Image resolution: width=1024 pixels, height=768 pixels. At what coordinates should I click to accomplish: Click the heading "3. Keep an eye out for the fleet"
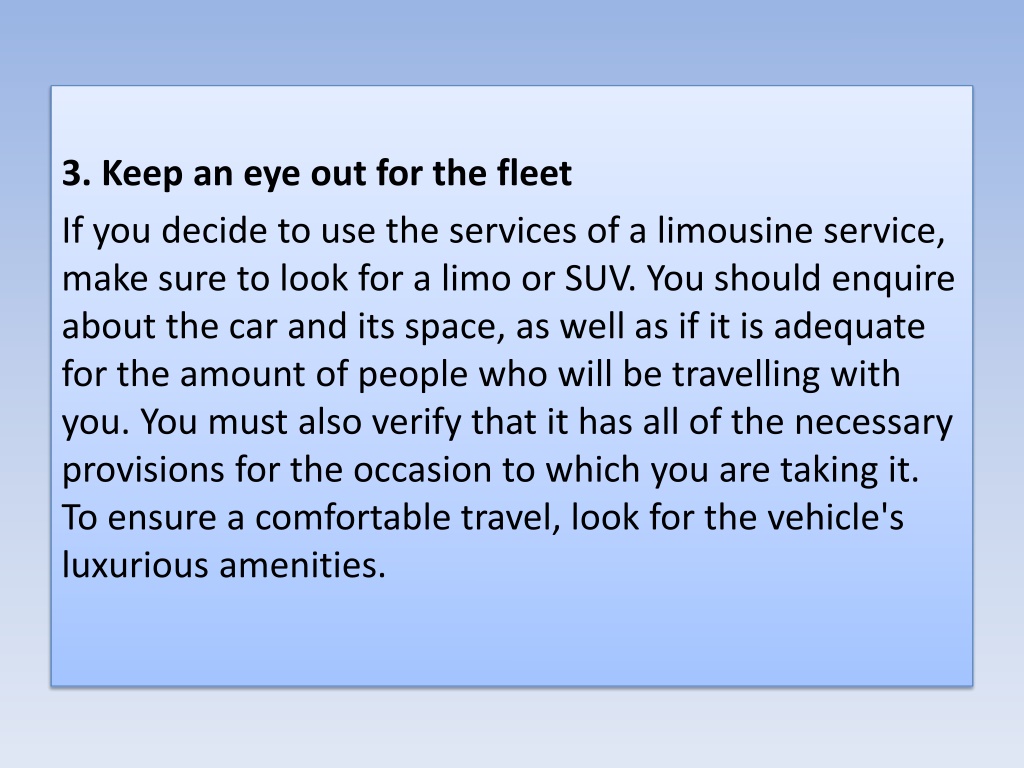point(317,174)
